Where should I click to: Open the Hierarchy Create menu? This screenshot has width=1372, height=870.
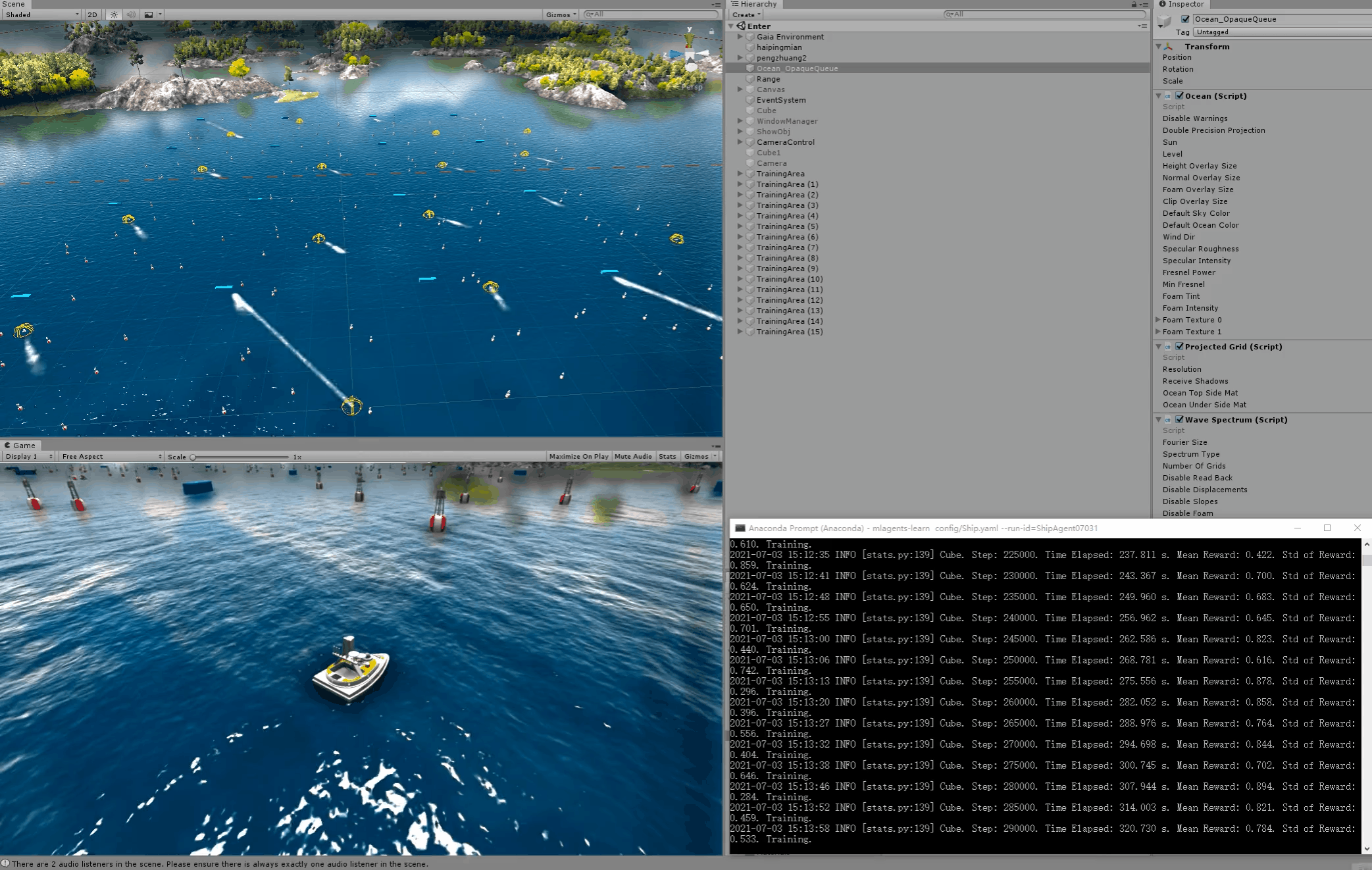click(x=746, y=14)
